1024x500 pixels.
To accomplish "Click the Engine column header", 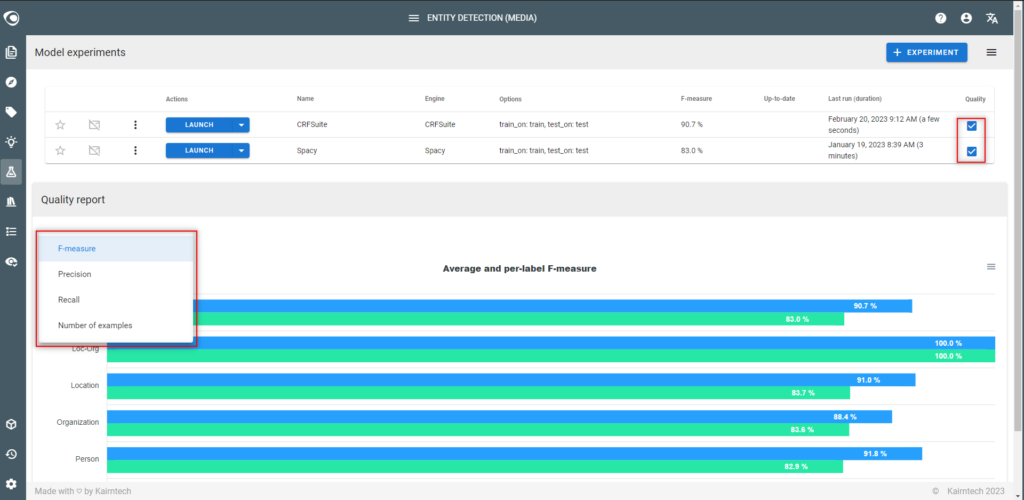I will pos(434,99).
